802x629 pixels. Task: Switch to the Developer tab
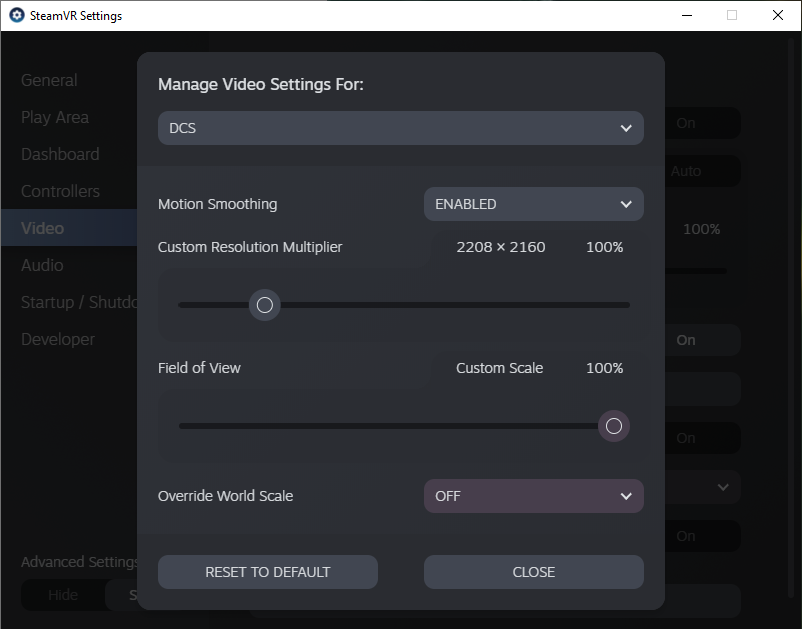[x=58, y=339]
